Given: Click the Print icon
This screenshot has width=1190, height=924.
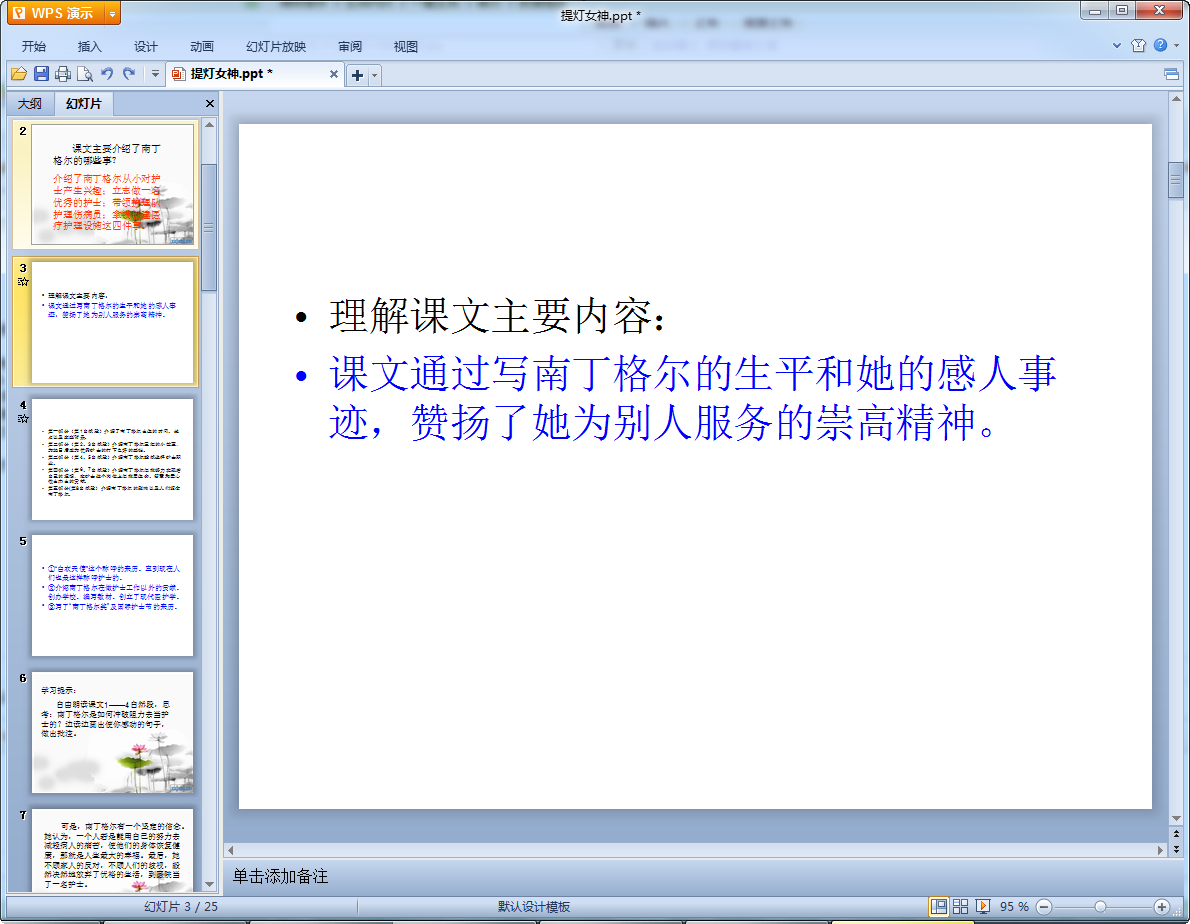Looking at the screenshot, I should [x=63, y=74].
